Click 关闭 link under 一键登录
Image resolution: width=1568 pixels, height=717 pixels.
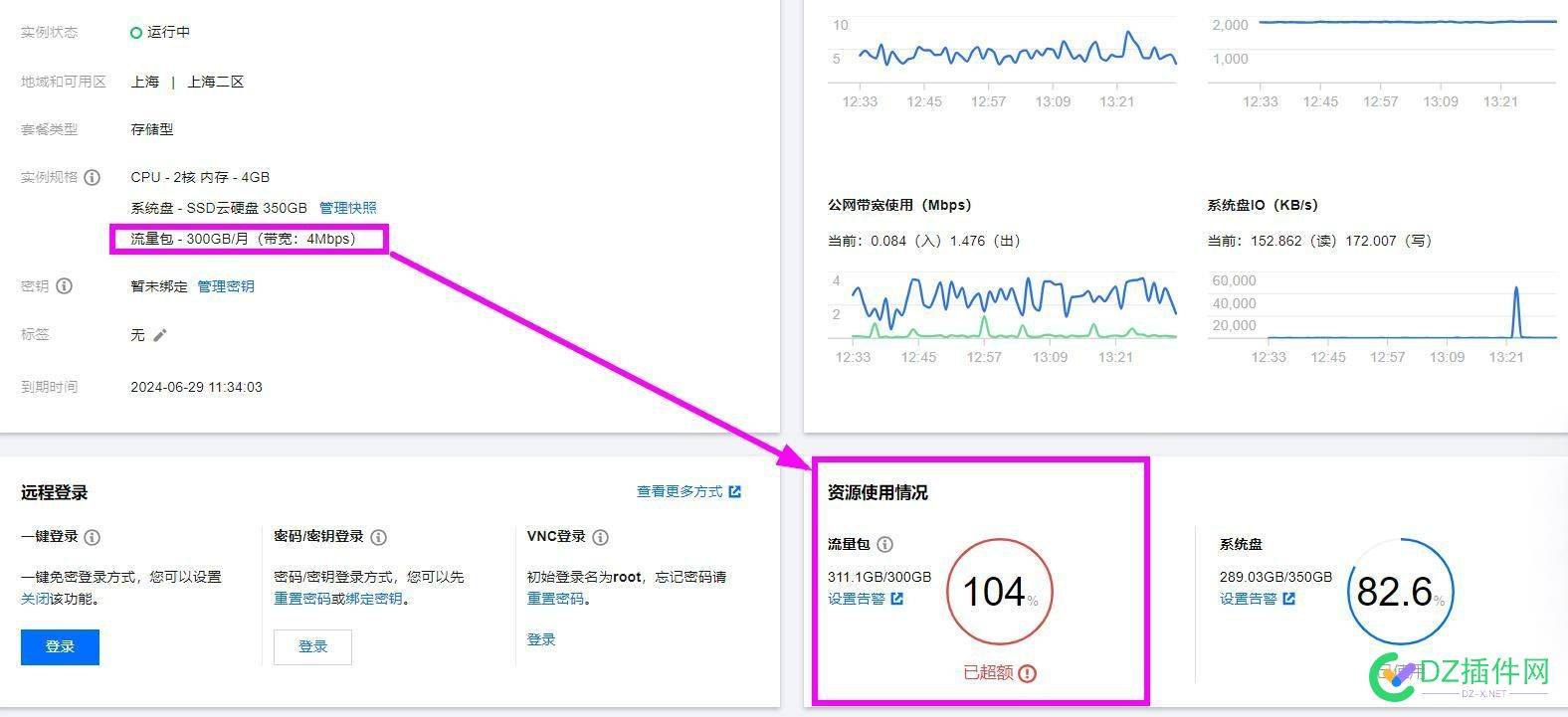tap(35, 599)
